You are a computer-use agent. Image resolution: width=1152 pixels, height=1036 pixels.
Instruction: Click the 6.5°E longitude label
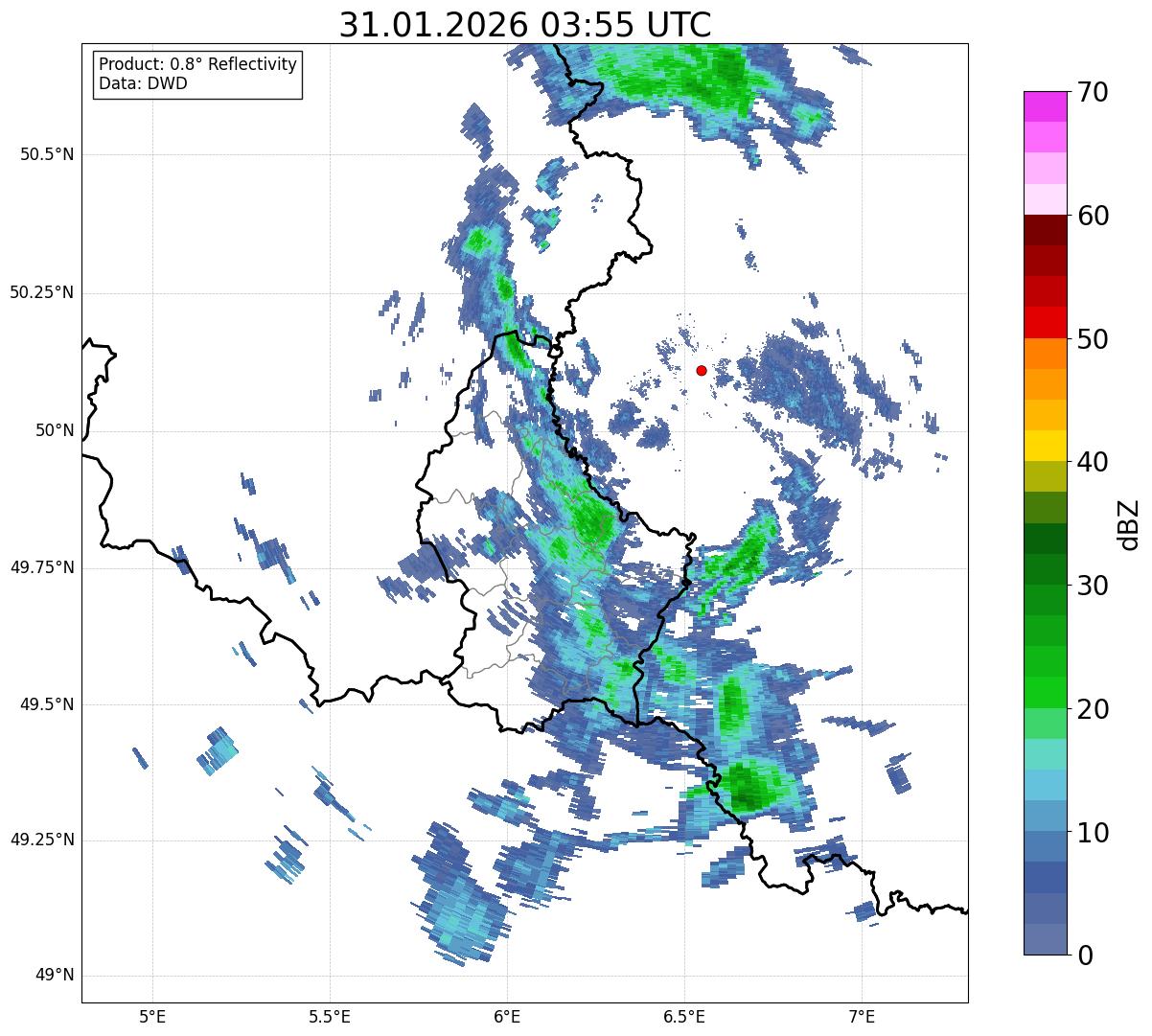(x=684, y=1016)
